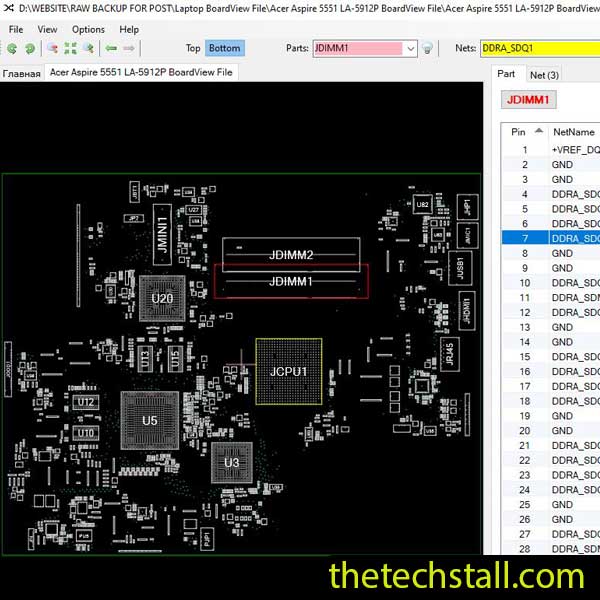Select pin 3 GND row

(x=551, y=179)
